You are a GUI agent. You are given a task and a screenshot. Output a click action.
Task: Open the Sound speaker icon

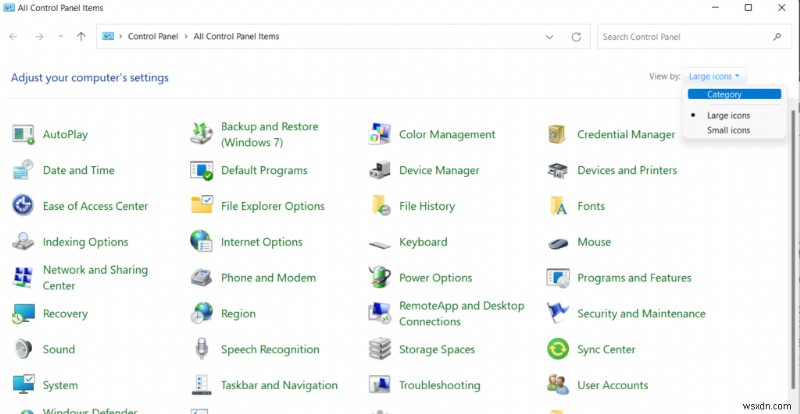tap(23, 349)
